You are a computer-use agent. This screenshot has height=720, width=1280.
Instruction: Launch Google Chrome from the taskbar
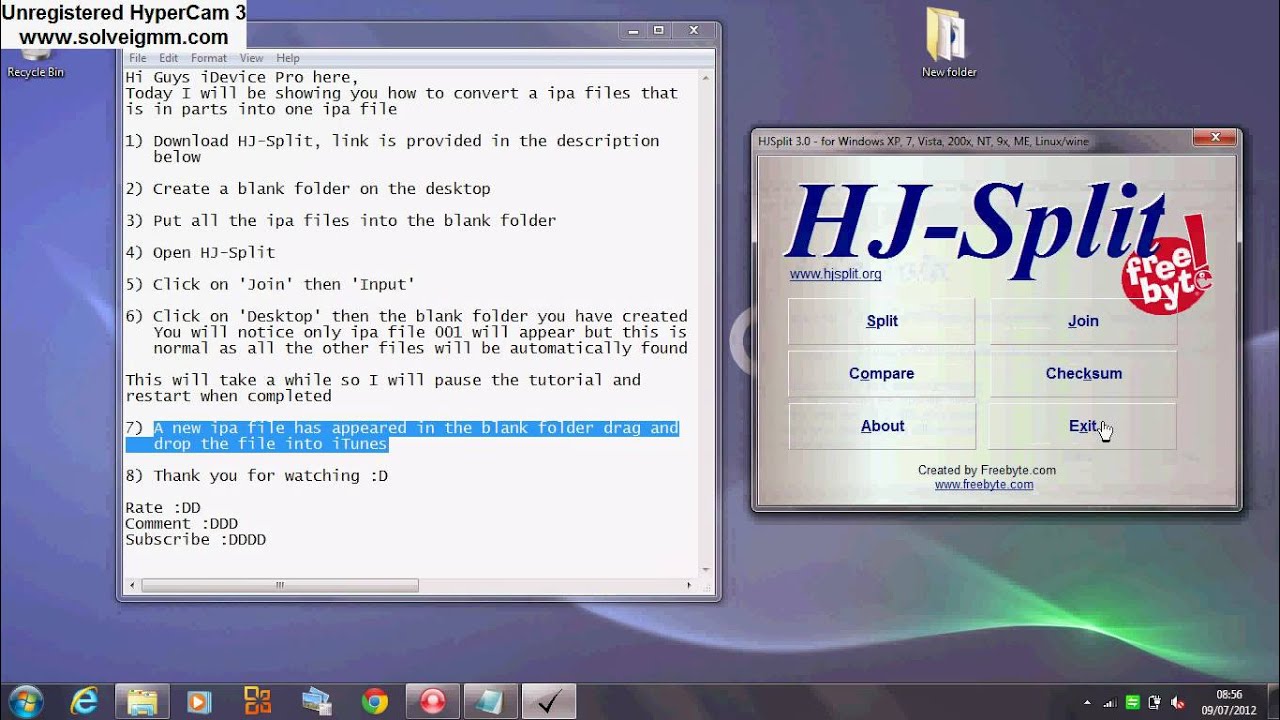click(x=374, y=701)
